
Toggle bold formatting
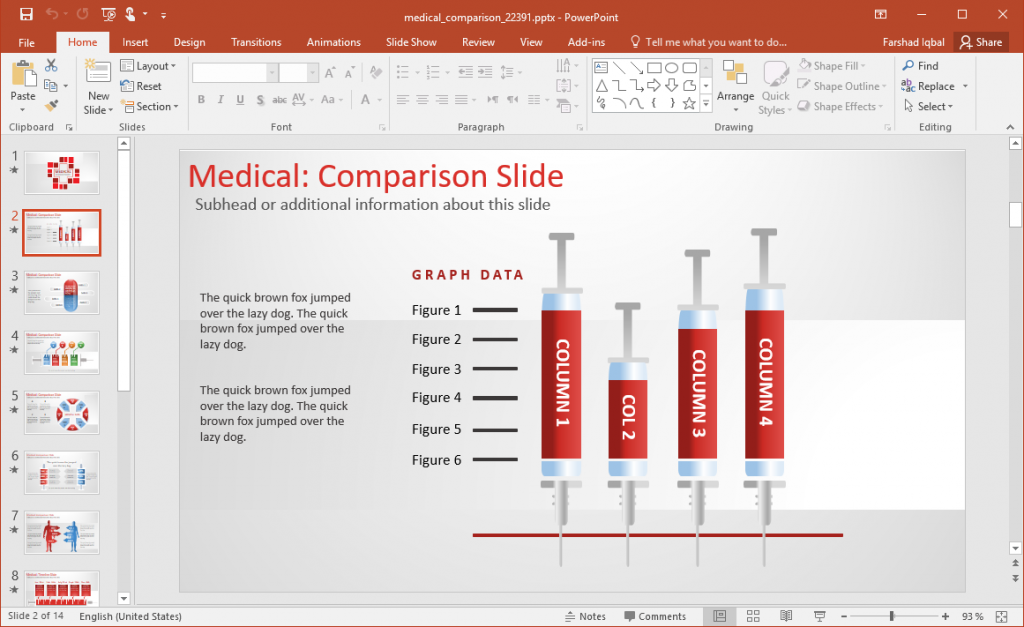pos(201,100)
